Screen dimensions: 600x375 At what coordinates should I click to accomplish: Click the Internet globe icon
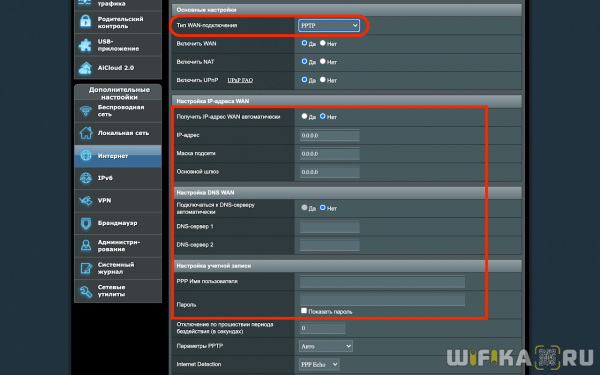86,155
